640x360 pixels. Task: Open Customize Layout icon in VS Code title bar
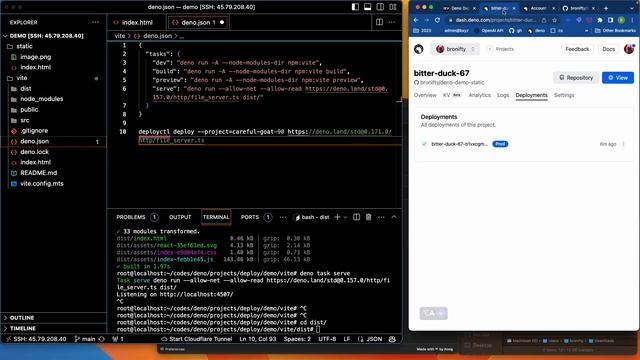tap(393, 7)
